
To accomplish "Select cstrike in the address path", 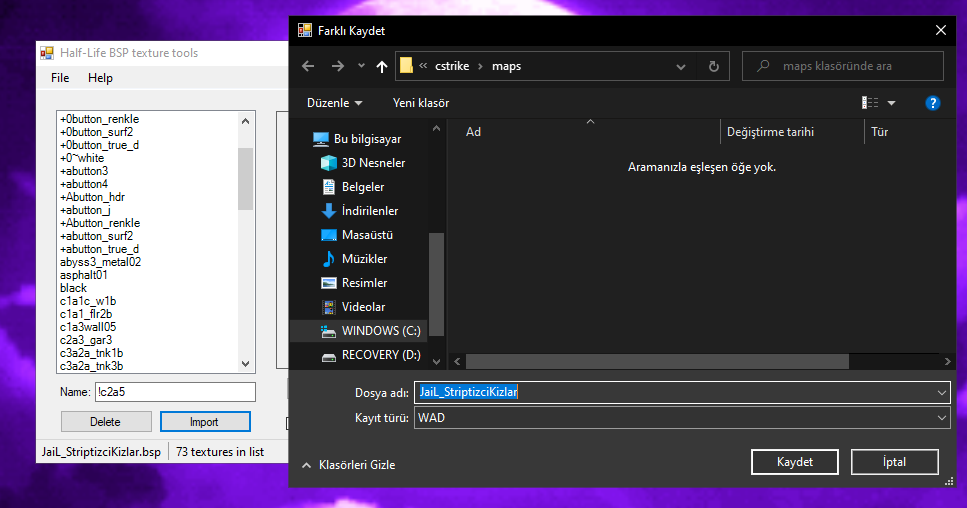I will [452, 66].
